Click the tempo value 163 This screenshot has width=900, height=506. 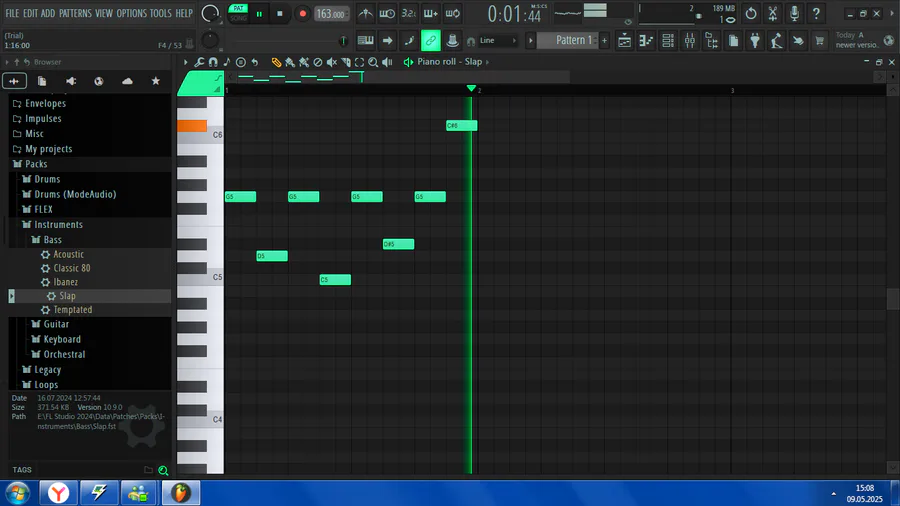[331, 14]
